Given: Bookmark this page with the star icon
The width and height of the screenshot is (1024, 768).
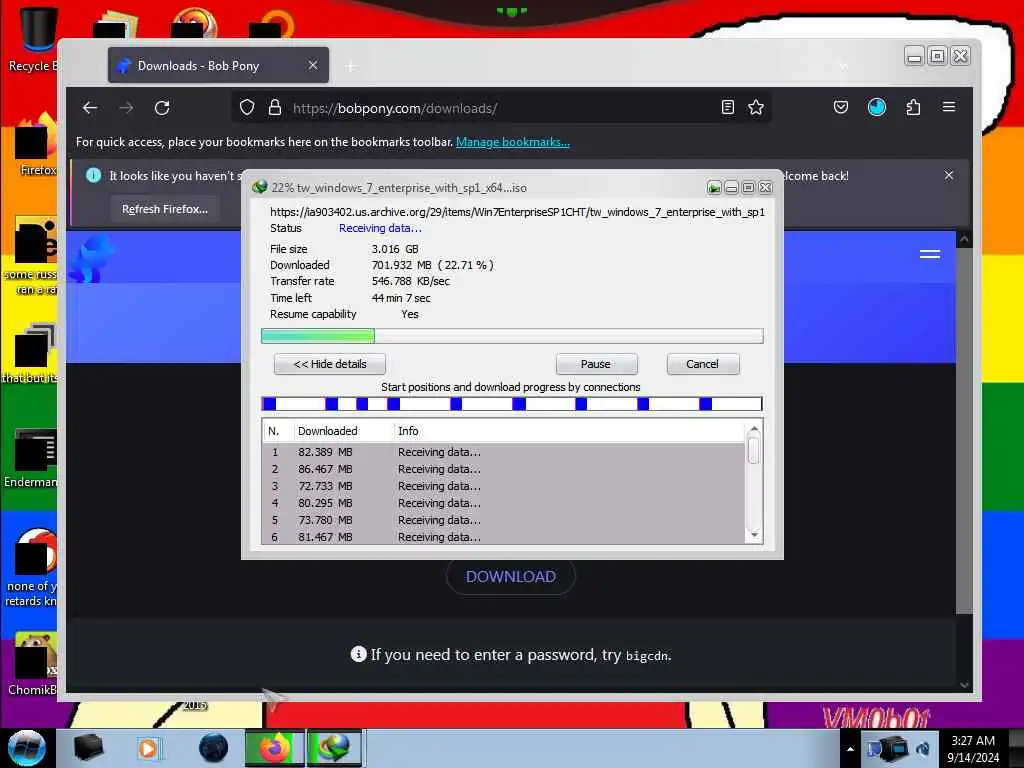Looking at the screenshot, I should tap(756, 107).
